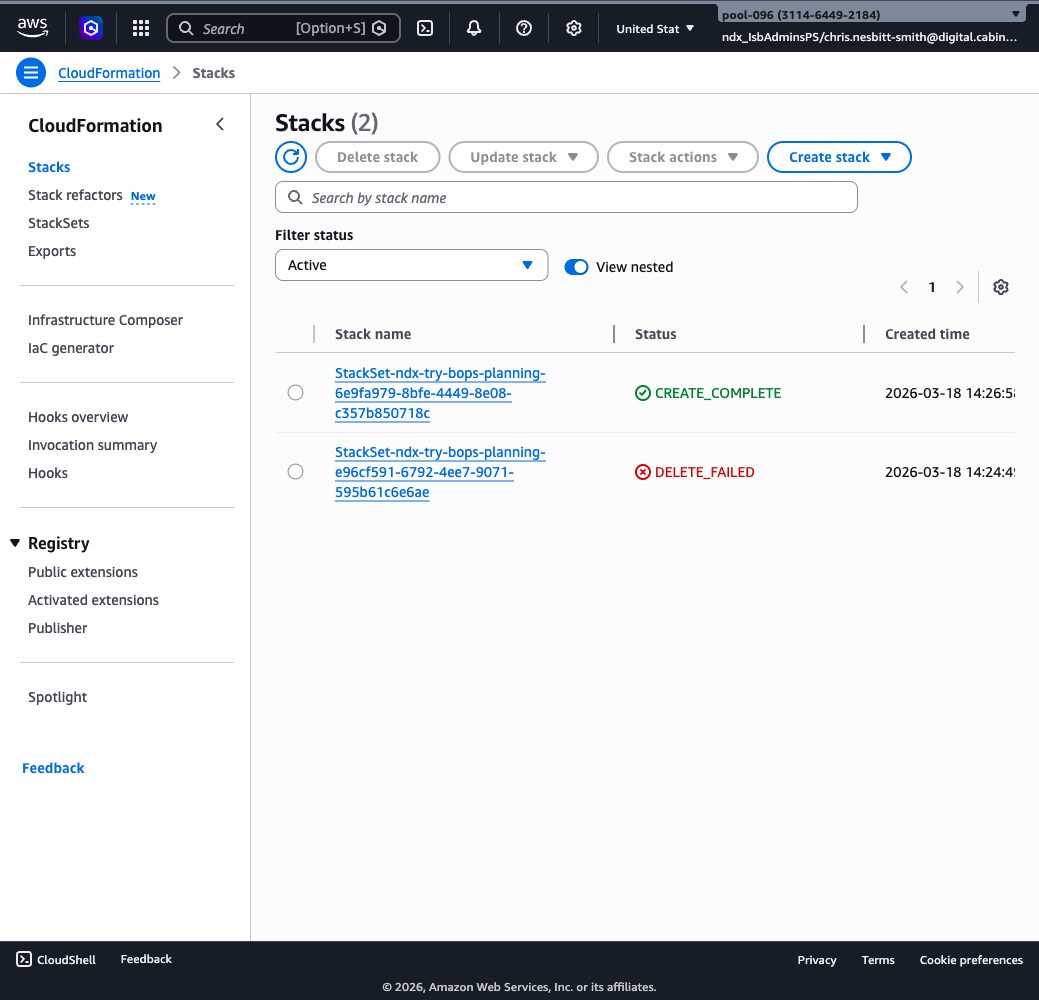The width and height of the screenshot is (1039, 1000).
Task: Open the DELETE_FAILED StackSet stack link
Action: (x=440, y=471)
